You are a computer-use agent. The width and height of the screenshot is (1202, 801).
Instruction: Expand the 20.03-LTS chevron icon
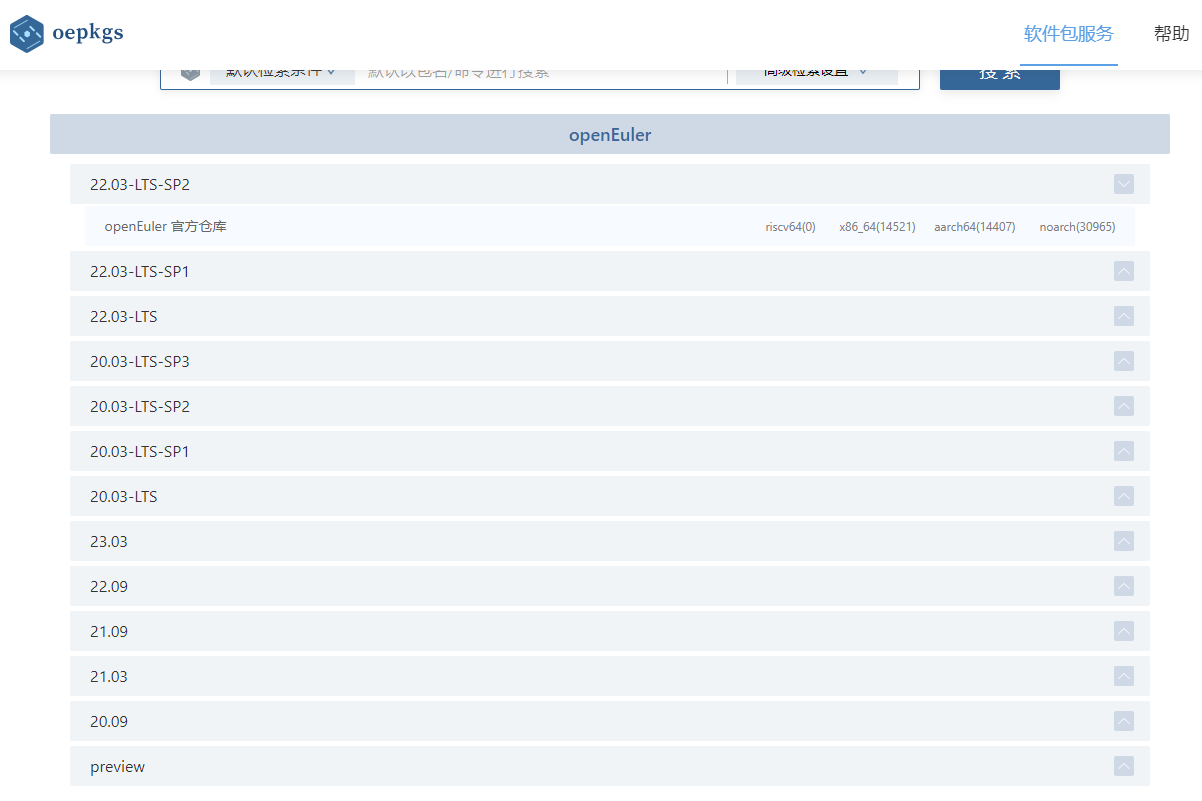(1123, 496)
